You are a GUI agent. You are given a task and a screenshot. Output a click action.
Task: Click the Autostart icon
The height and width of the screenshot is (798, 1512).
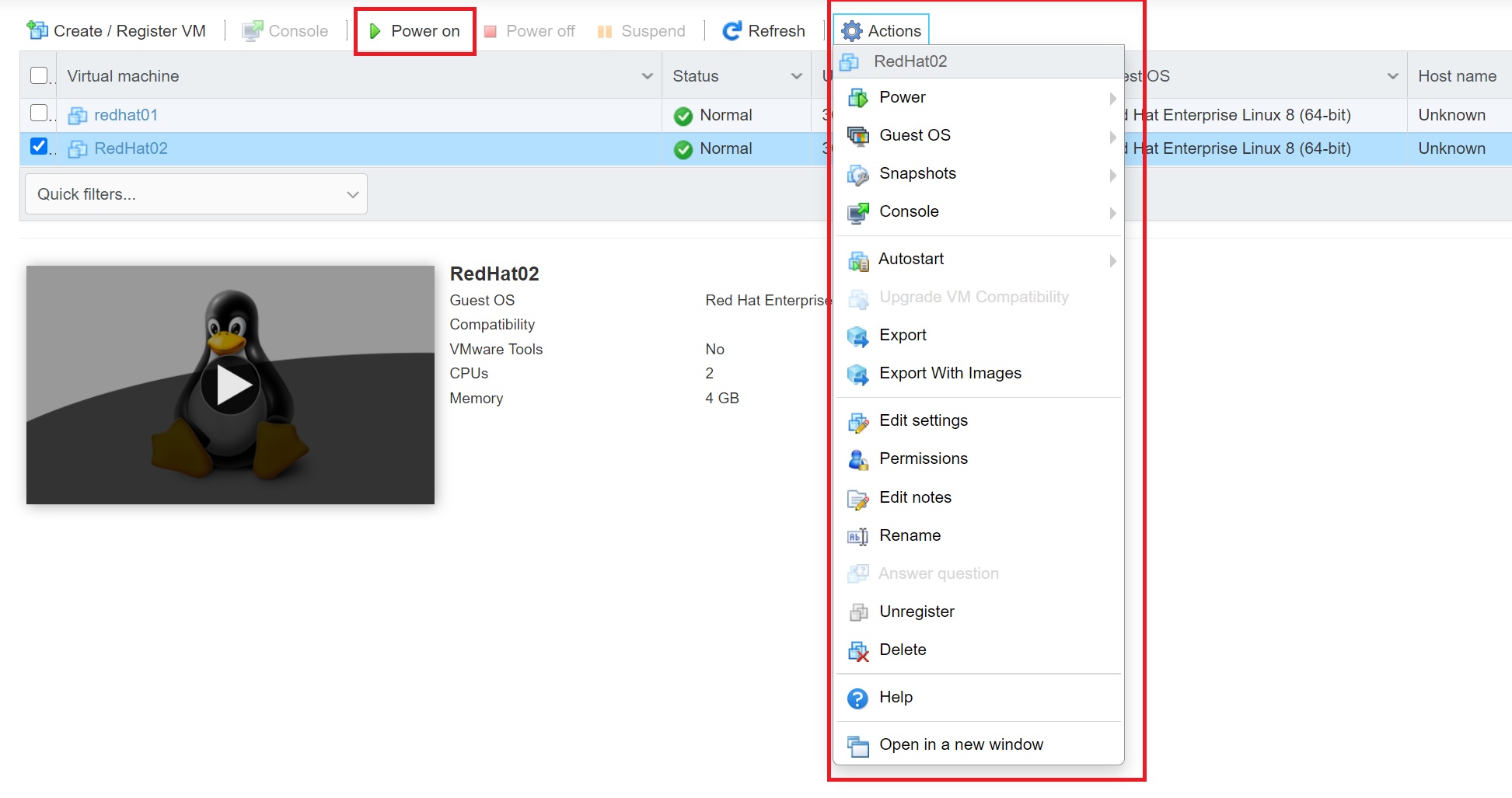pos(858,260)
